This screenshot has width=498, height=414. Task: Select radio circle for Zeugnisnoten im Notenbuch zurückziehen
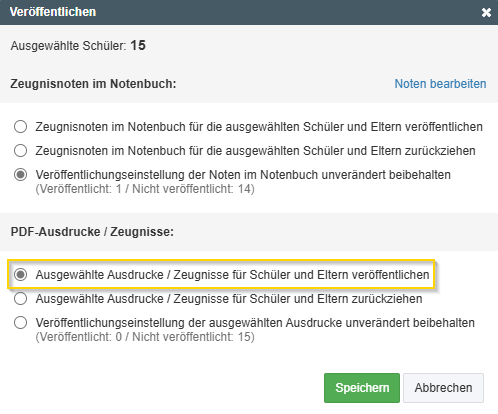coord(21,151)
